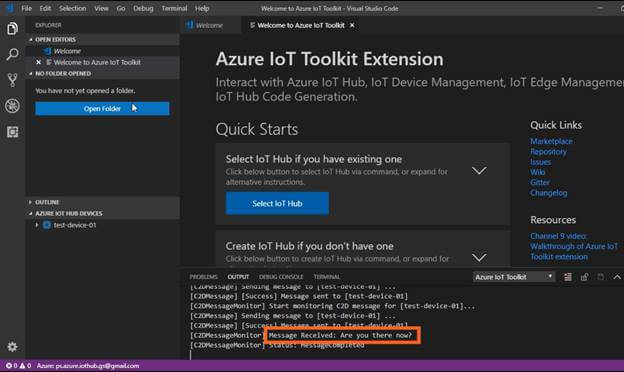
Task: Click the errors and warnings status indicator
Action: coord(18,366)
